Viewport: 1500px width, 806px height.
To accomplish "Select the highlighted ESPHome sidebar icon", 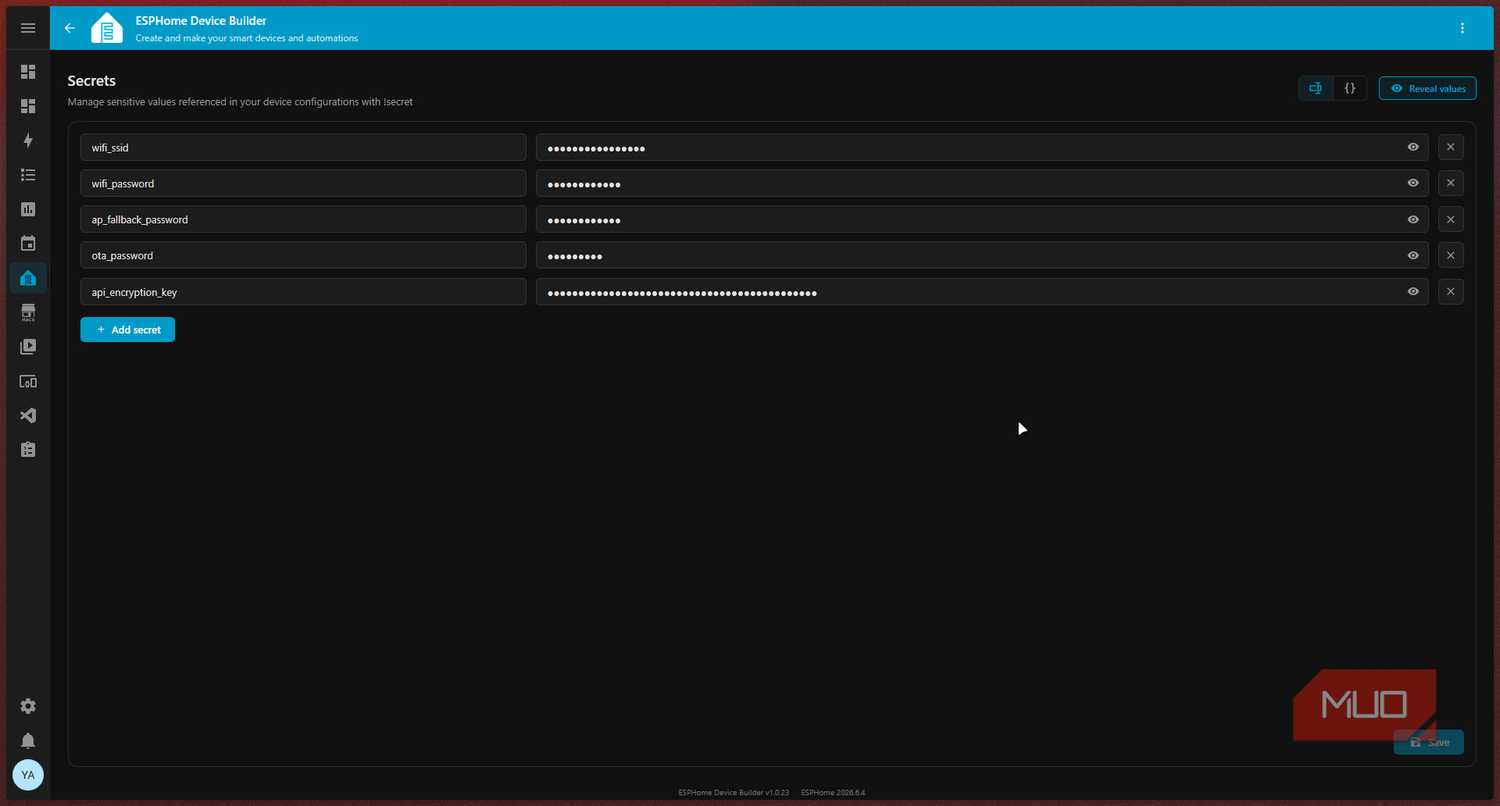I will pyautogui.click(x=28, y=278).
